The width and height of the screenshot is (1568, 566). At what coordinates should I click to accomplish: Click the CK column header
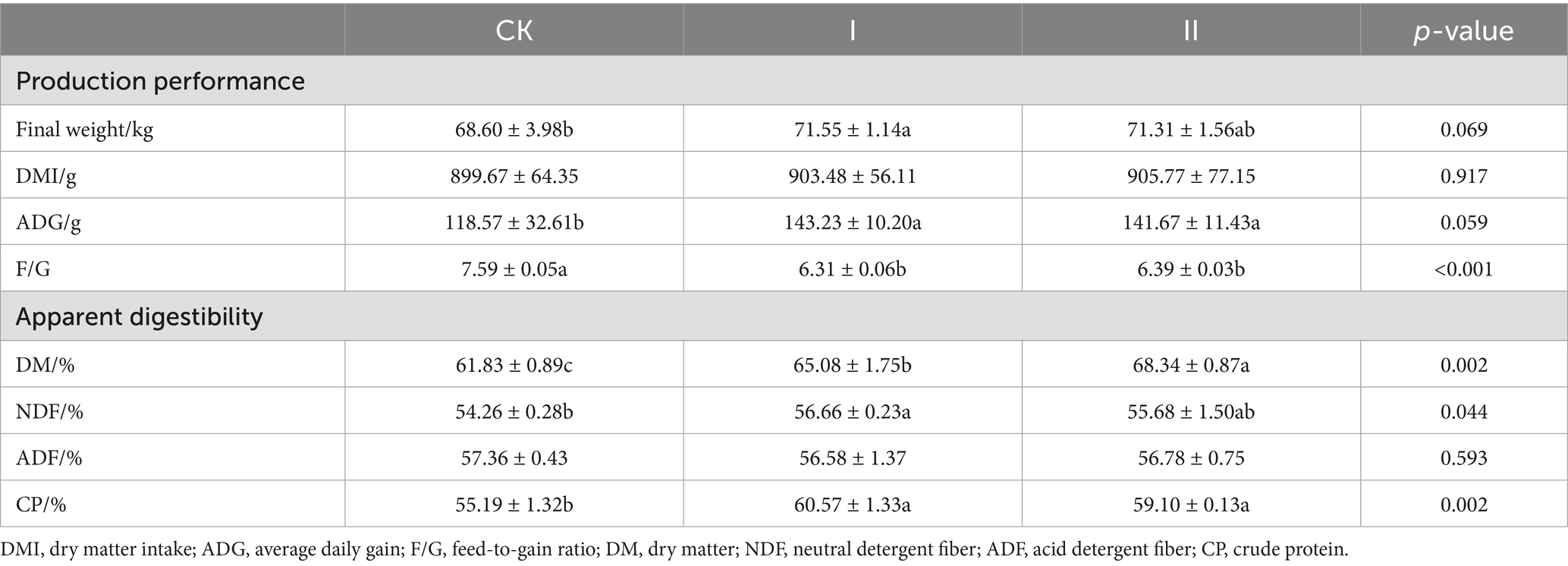pos(514,30)
